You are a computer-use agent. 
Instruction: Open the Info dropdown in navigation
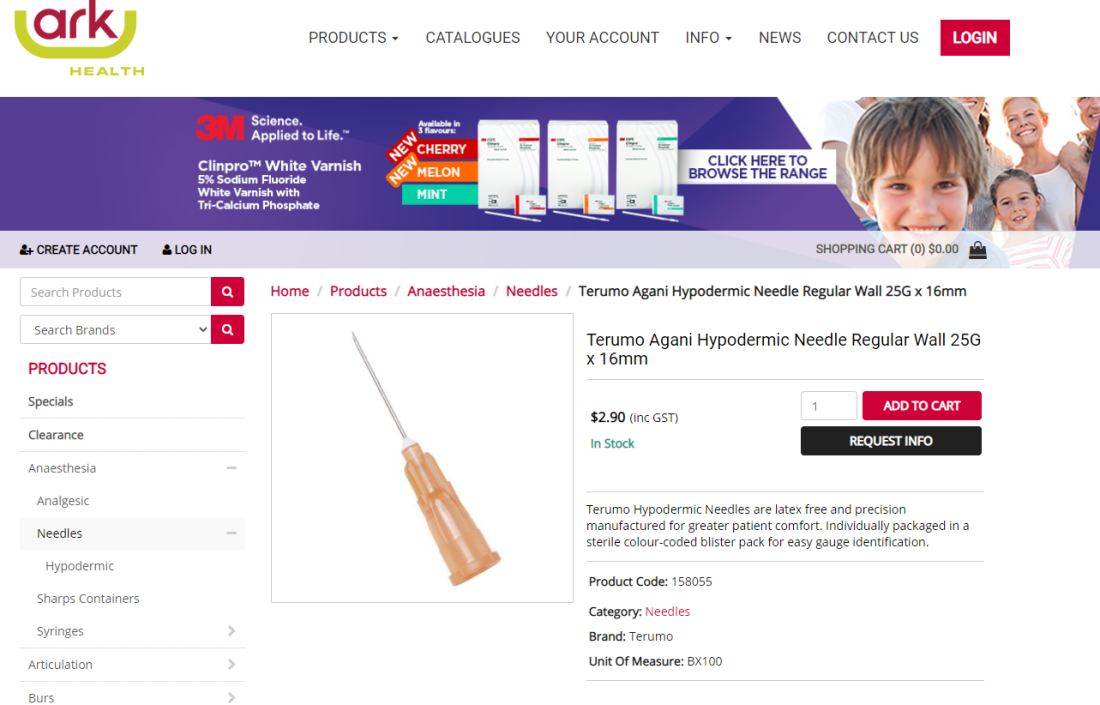[709, 38]
